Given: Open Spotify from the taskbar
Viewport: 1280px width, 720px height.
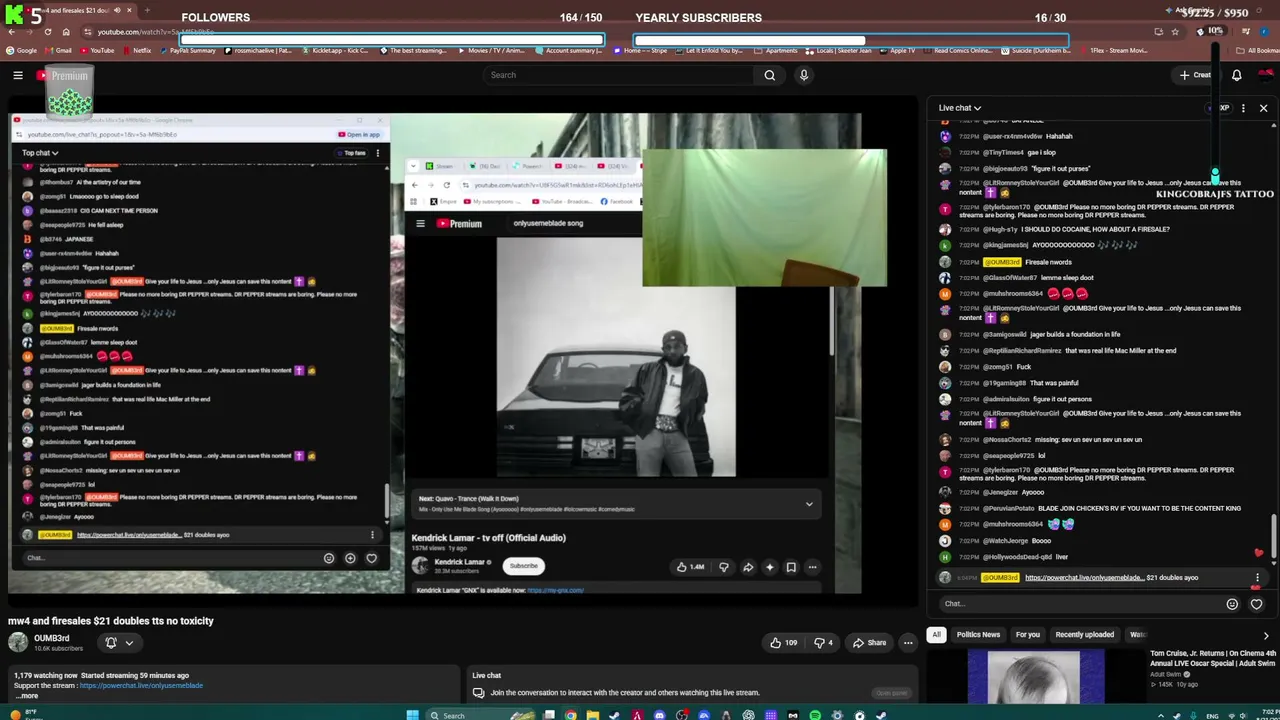Looking at the screenshot, I should [815, 715].
